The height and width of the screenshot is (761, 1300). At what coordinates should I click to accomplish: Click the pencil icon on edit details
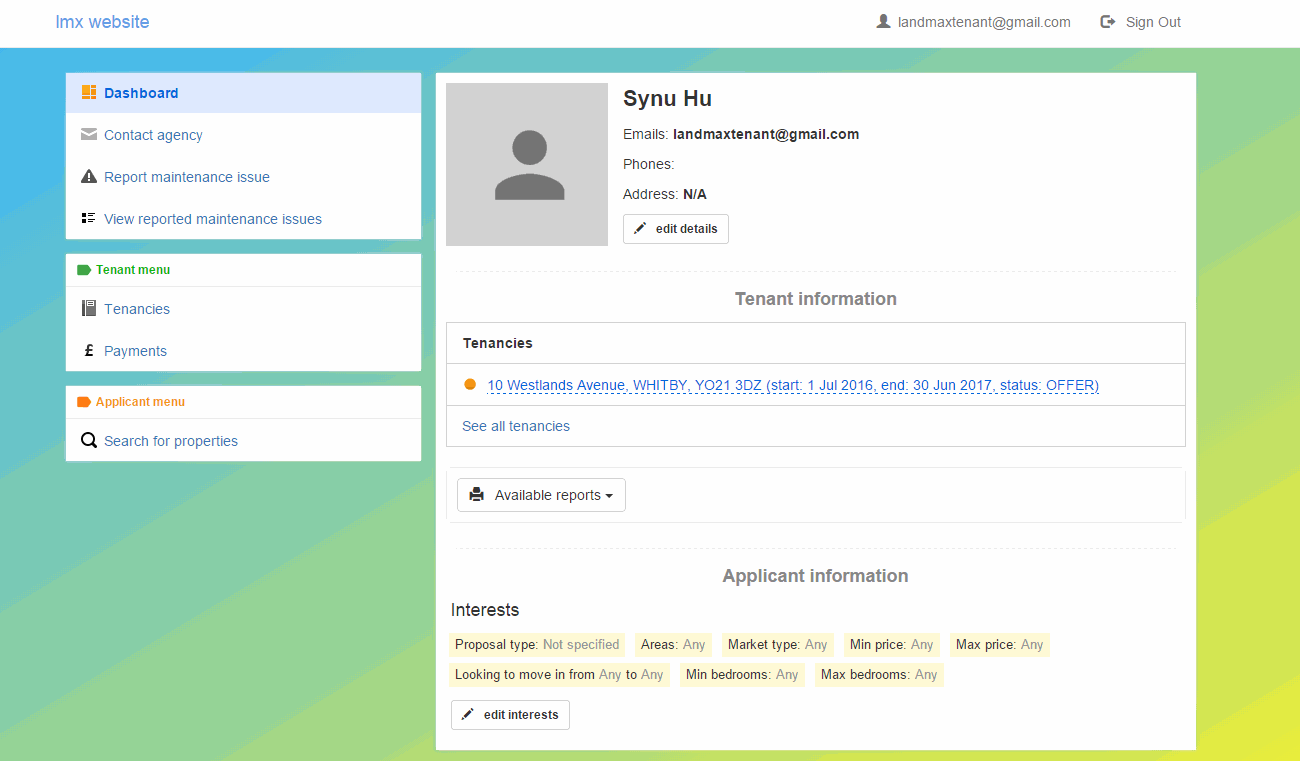click(641, 228)
